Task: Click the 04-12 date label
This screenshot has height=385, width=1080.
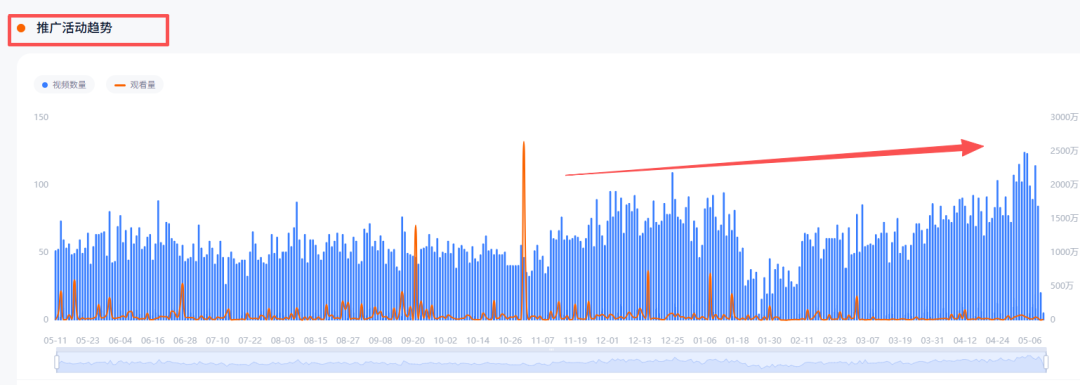Action: click(965, 340)
